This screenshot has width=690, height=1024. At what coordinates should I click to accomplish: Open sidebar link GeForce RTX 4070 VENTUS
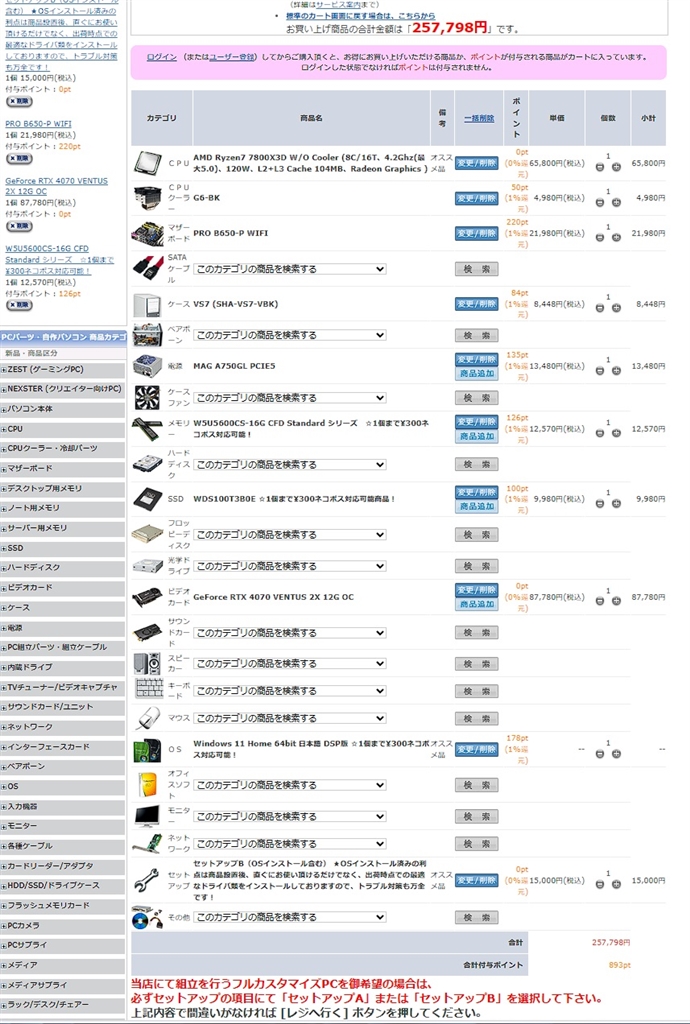coord(57,186)
